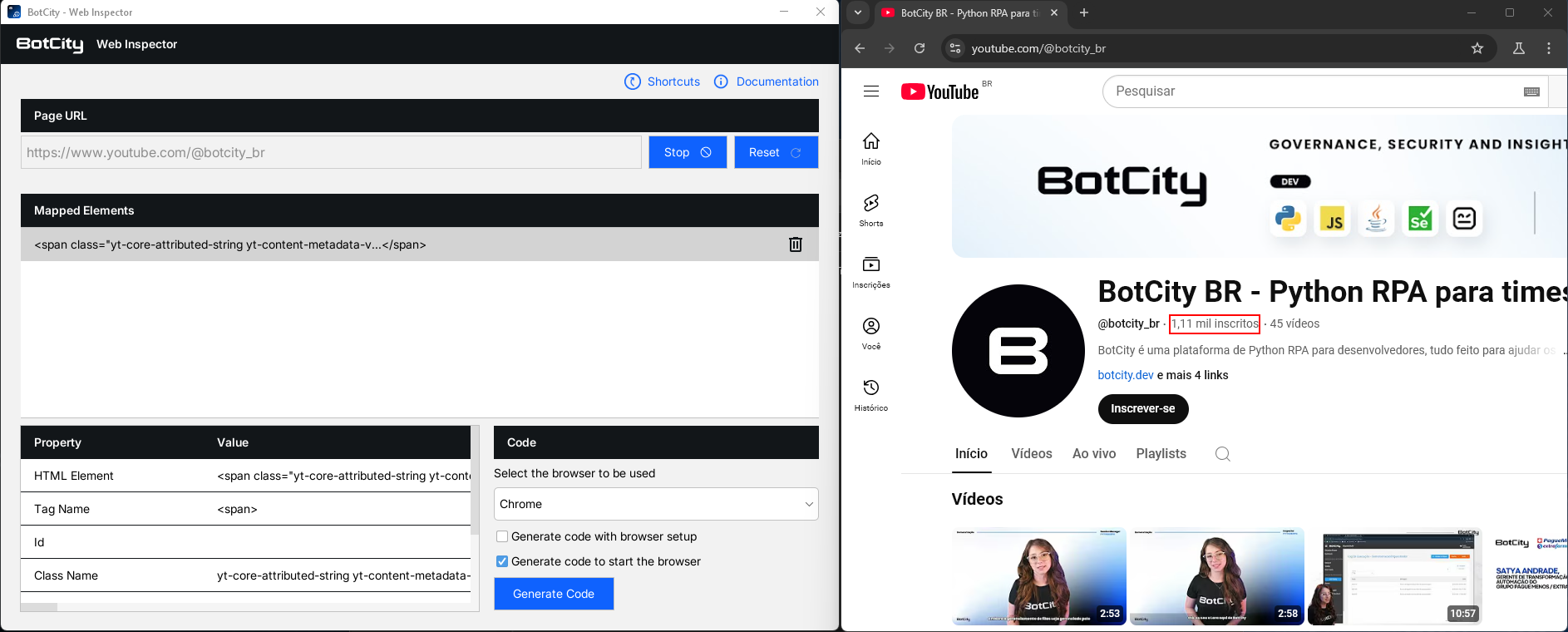Expand the Chrome browser selection dropdown
Viewport: 1568px width, 632px height.
click(655, 504)
